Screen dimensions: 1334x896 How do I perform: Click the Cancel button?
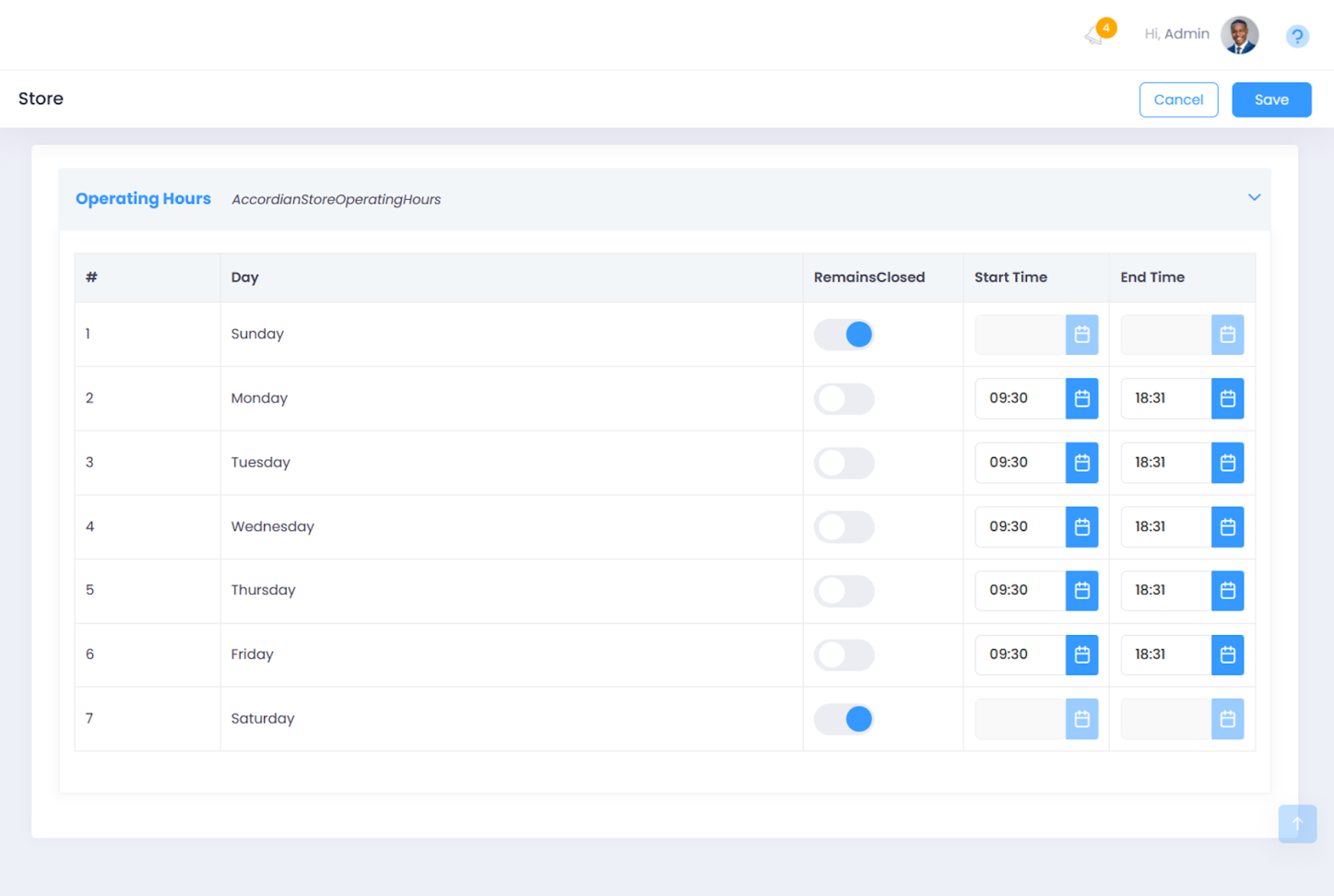tap(1178, 100)
